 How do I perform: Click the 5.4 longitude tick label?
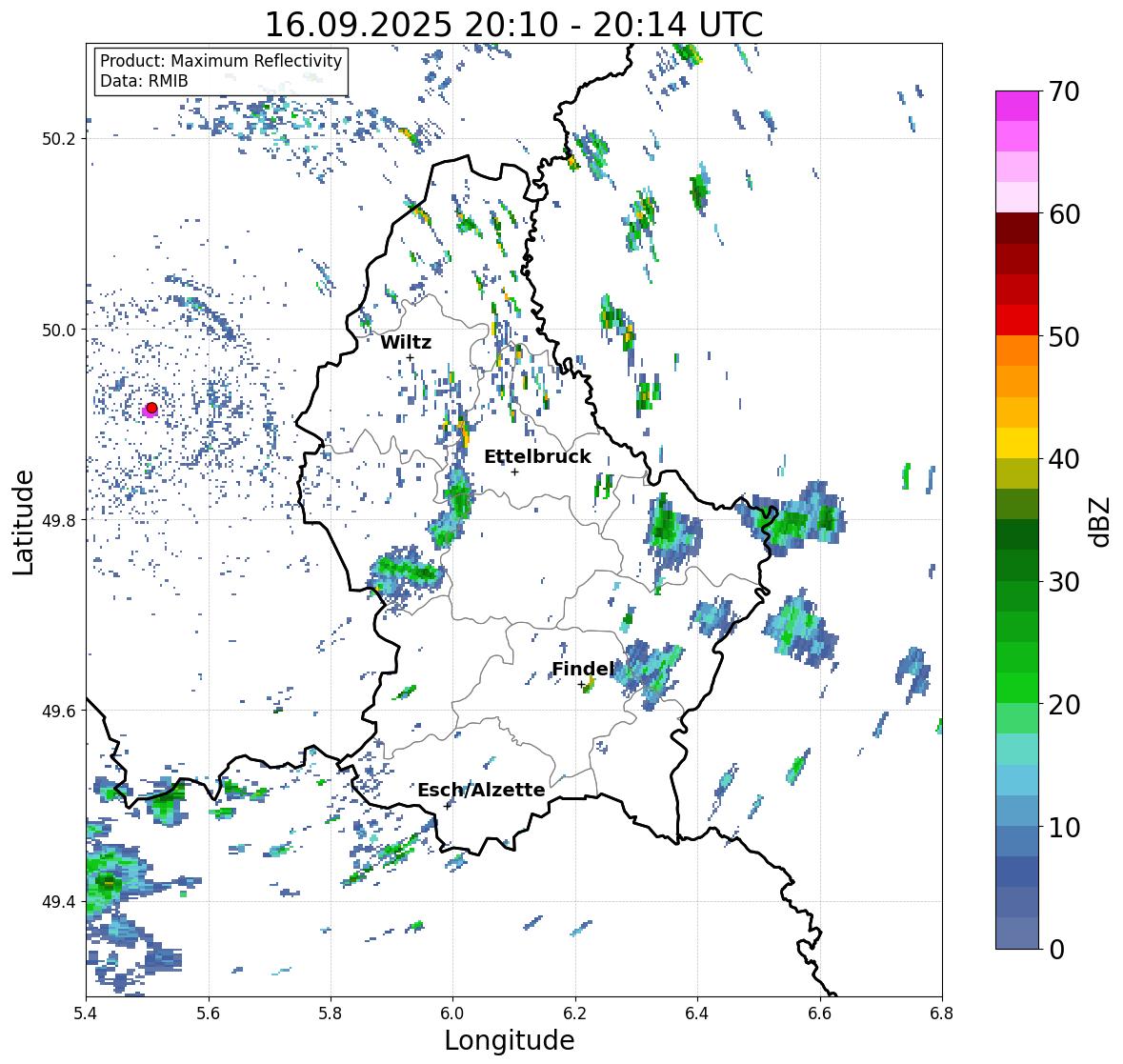[x=86, y=1013]
